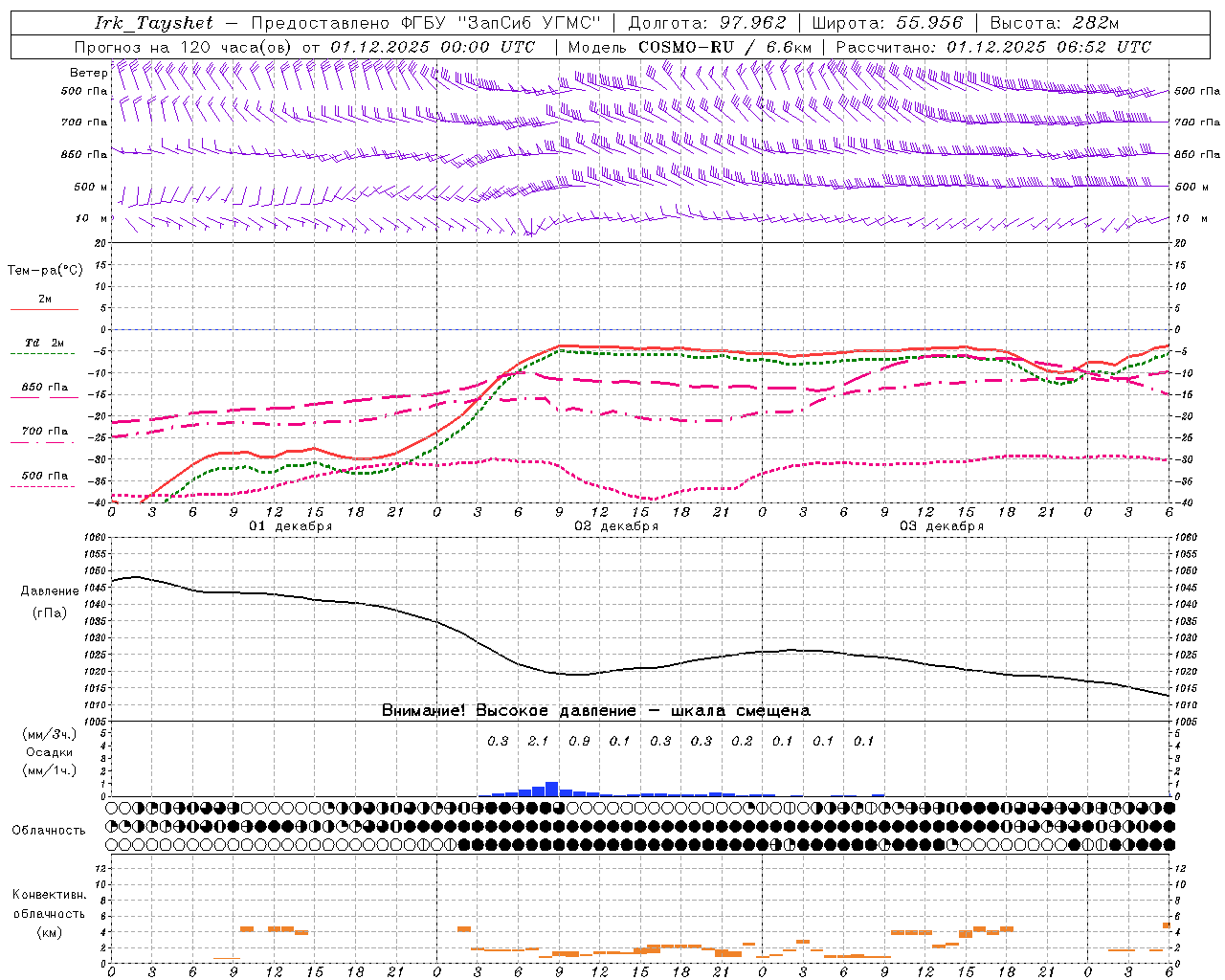Viewport: 1225px width, 980px height.
Task: Click the "Осадки" precipitation panel label
Action: (50, 752)
